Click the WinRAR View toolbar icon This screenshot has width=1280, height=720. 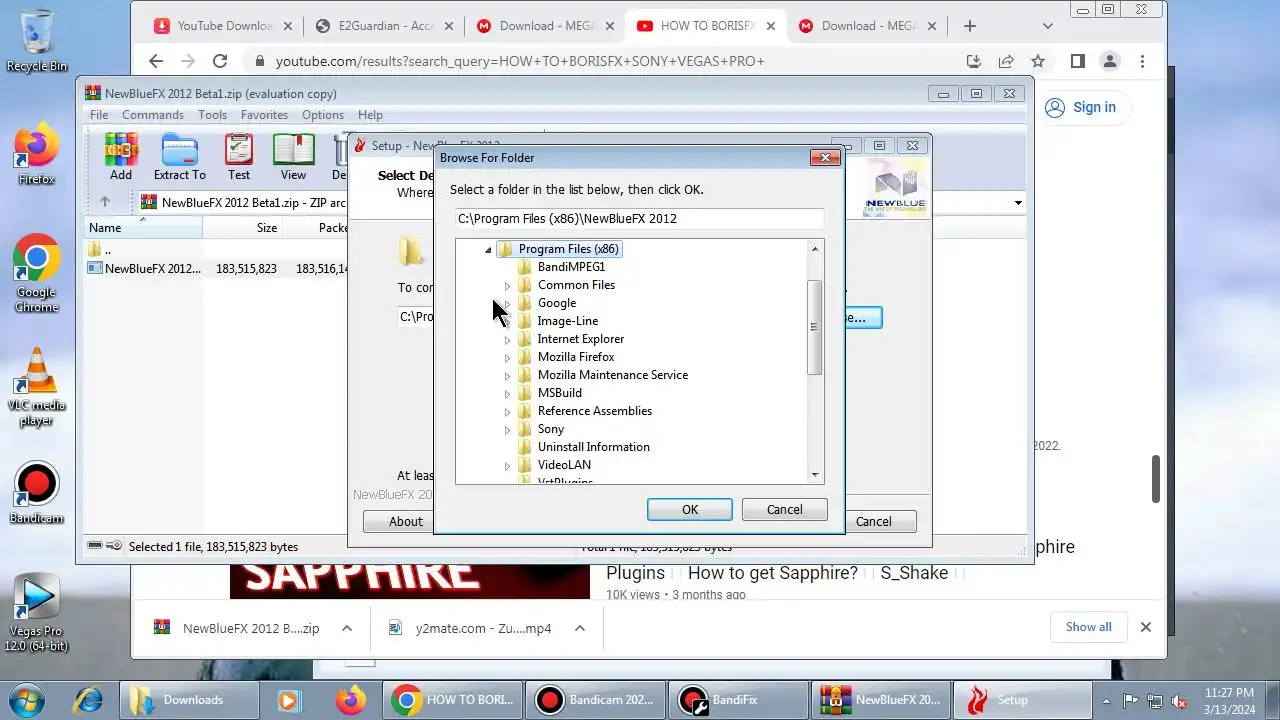click(x=293, y=157)
